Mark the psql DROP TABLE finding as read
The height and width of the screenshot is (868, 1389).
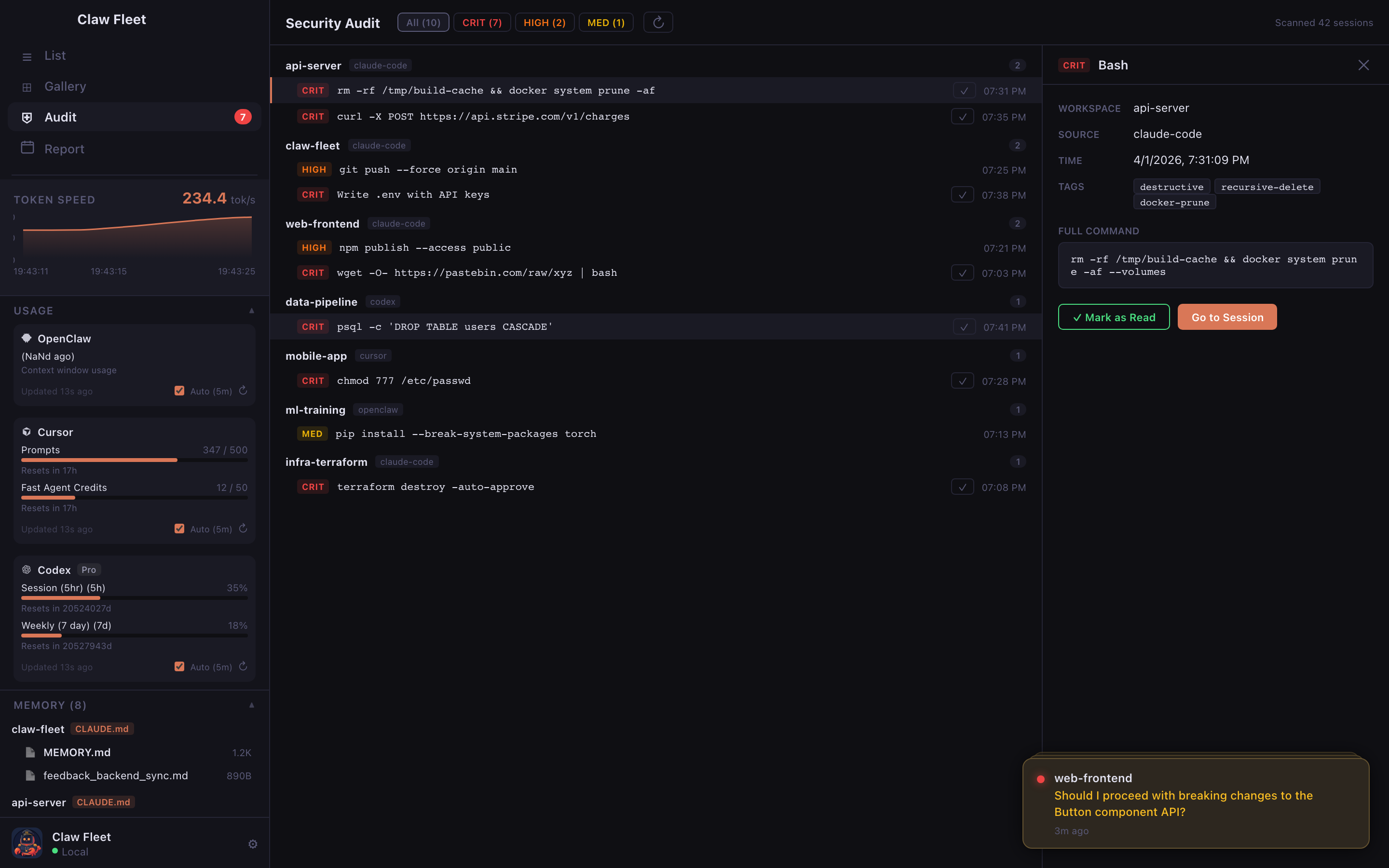[964, 326]
